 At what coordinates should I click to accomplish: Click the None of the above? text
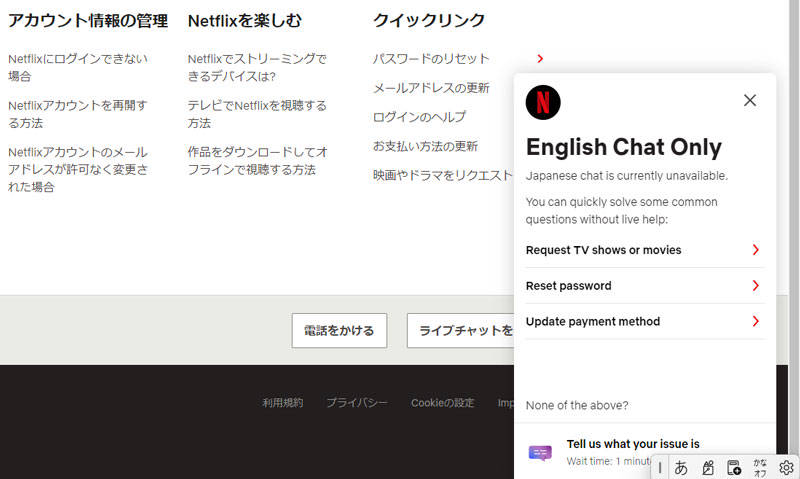(577, 406)
